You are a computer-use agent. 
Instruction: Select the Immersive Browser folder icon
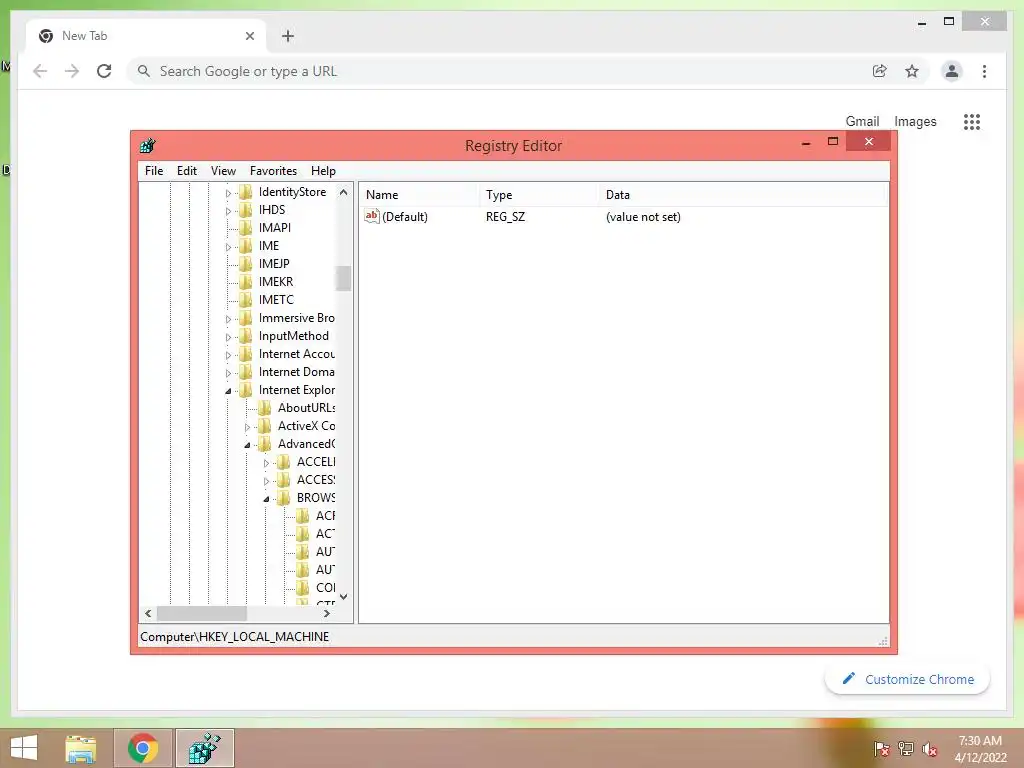pyautogui.click(x=246, y=318)
